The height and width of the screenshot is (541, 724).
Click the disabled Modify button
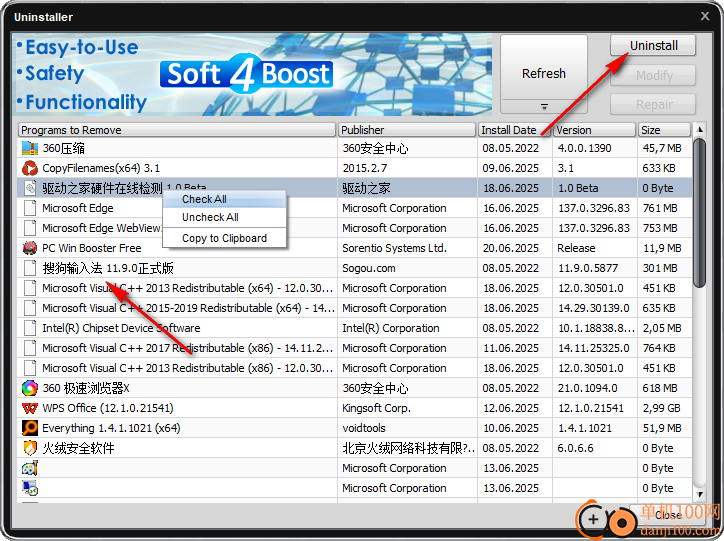click(653, 75)
